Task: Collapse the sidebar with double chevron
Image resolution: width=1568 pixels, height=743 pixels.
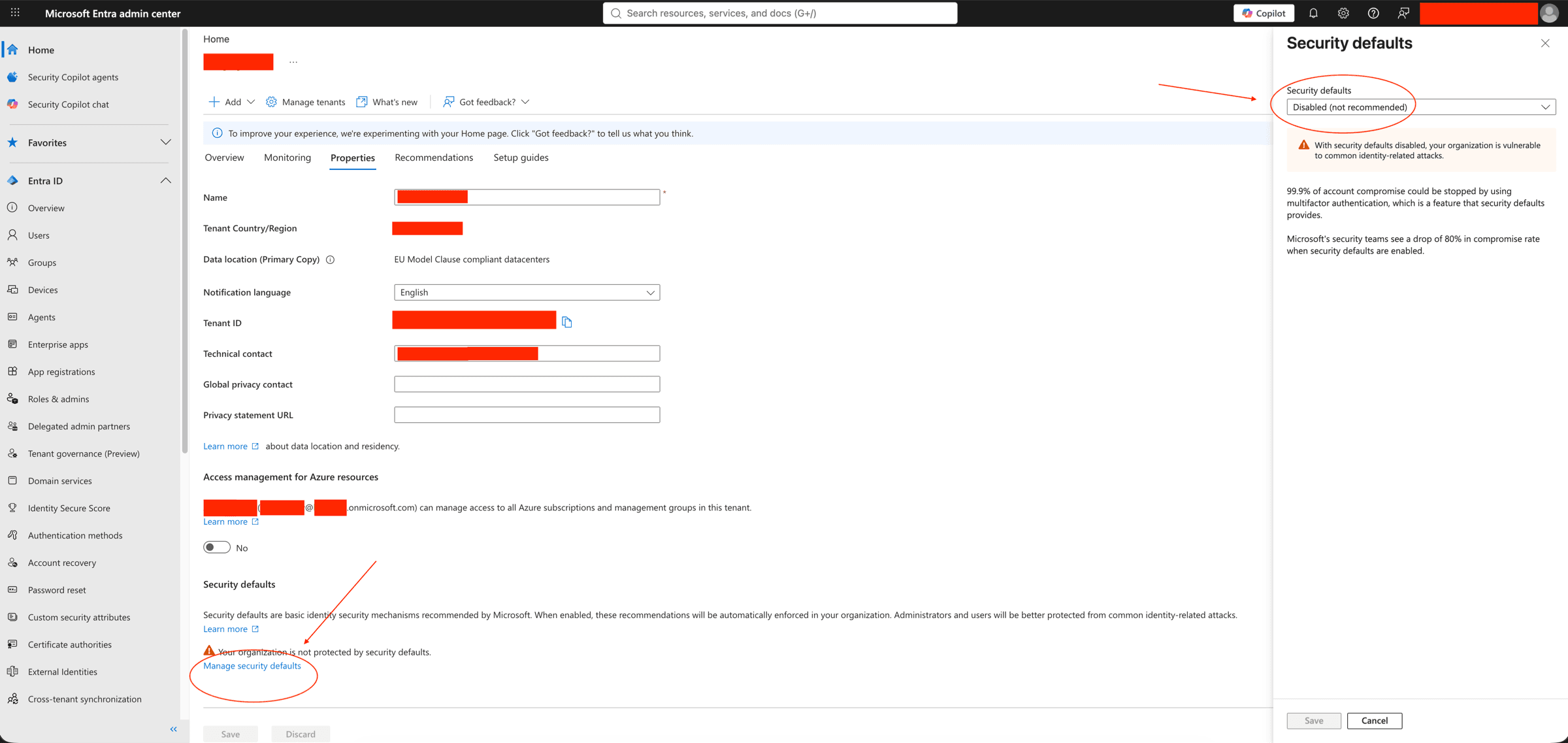Action: tap(174, 729)
